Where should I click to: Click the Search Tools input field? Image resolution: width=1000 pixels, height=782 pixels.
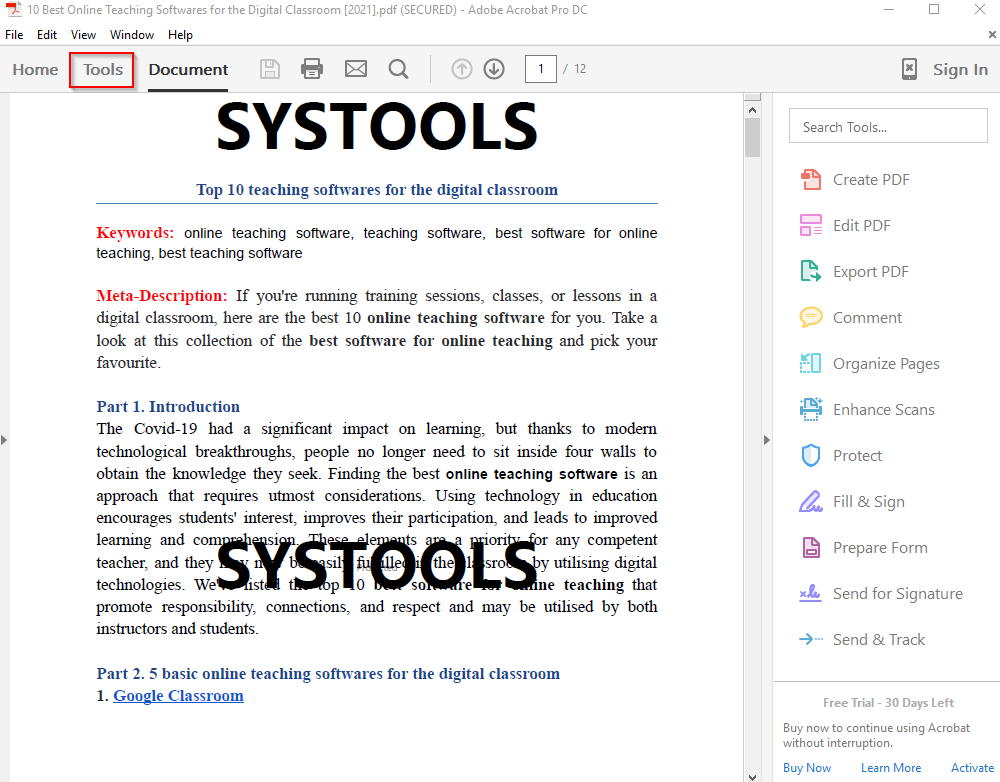coord(888,126)
